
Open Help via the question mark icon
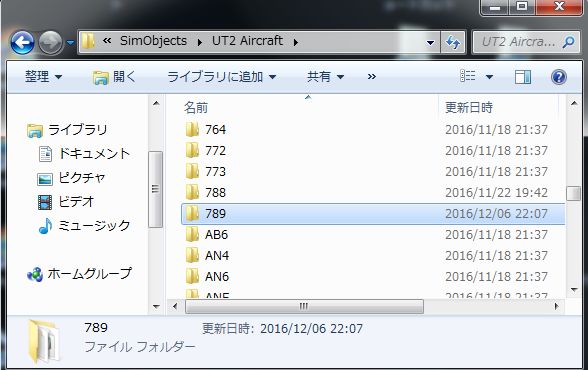[558, 77]
